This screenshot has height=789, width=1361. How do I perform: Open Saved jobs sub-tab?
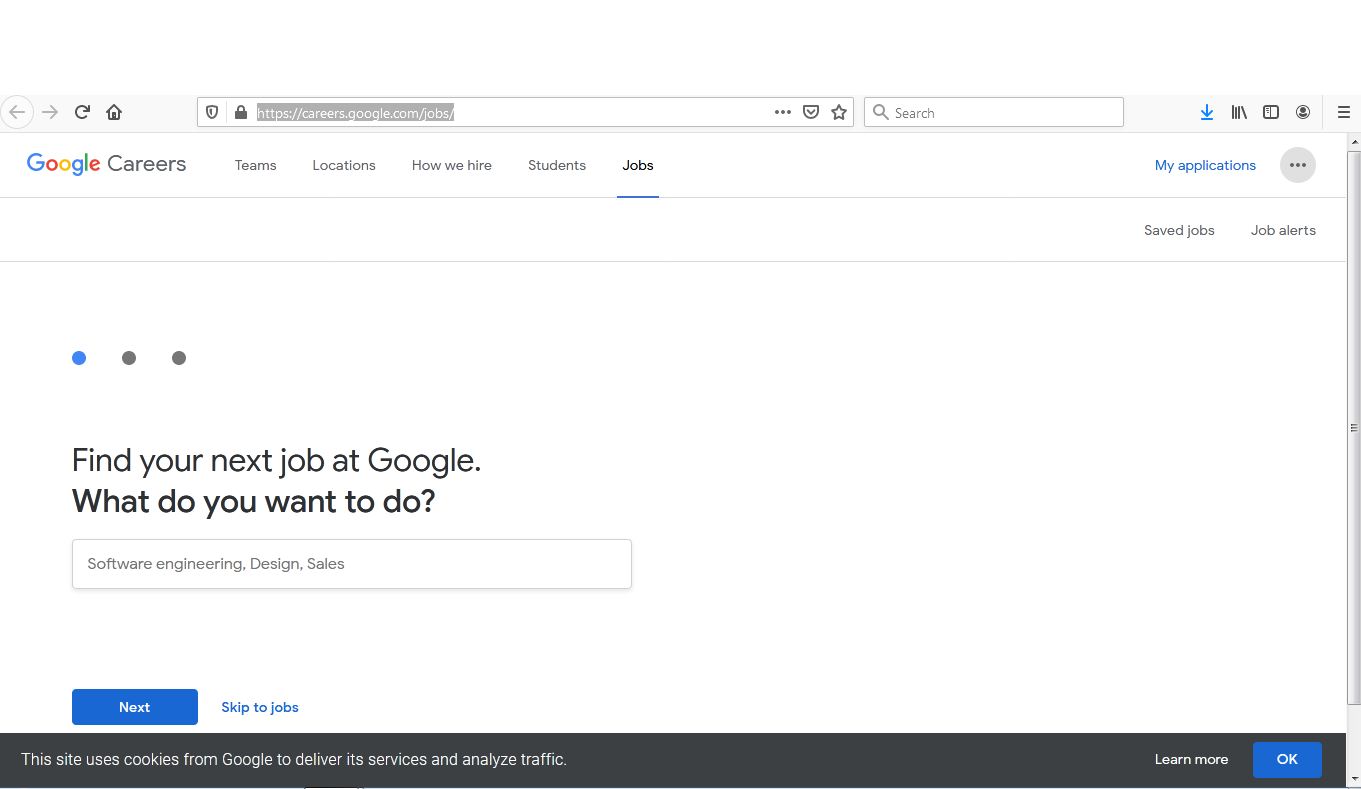[1179, 230]
